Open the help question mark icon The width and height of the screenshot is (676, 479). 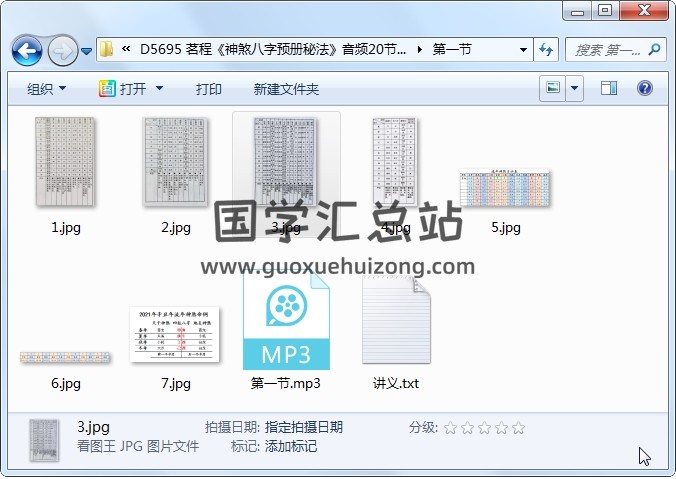pos(645,89)
